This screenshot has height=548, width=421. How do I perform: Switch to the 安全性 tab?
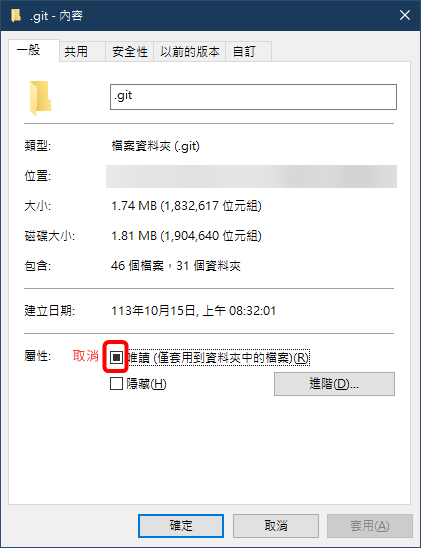(130, 52)
